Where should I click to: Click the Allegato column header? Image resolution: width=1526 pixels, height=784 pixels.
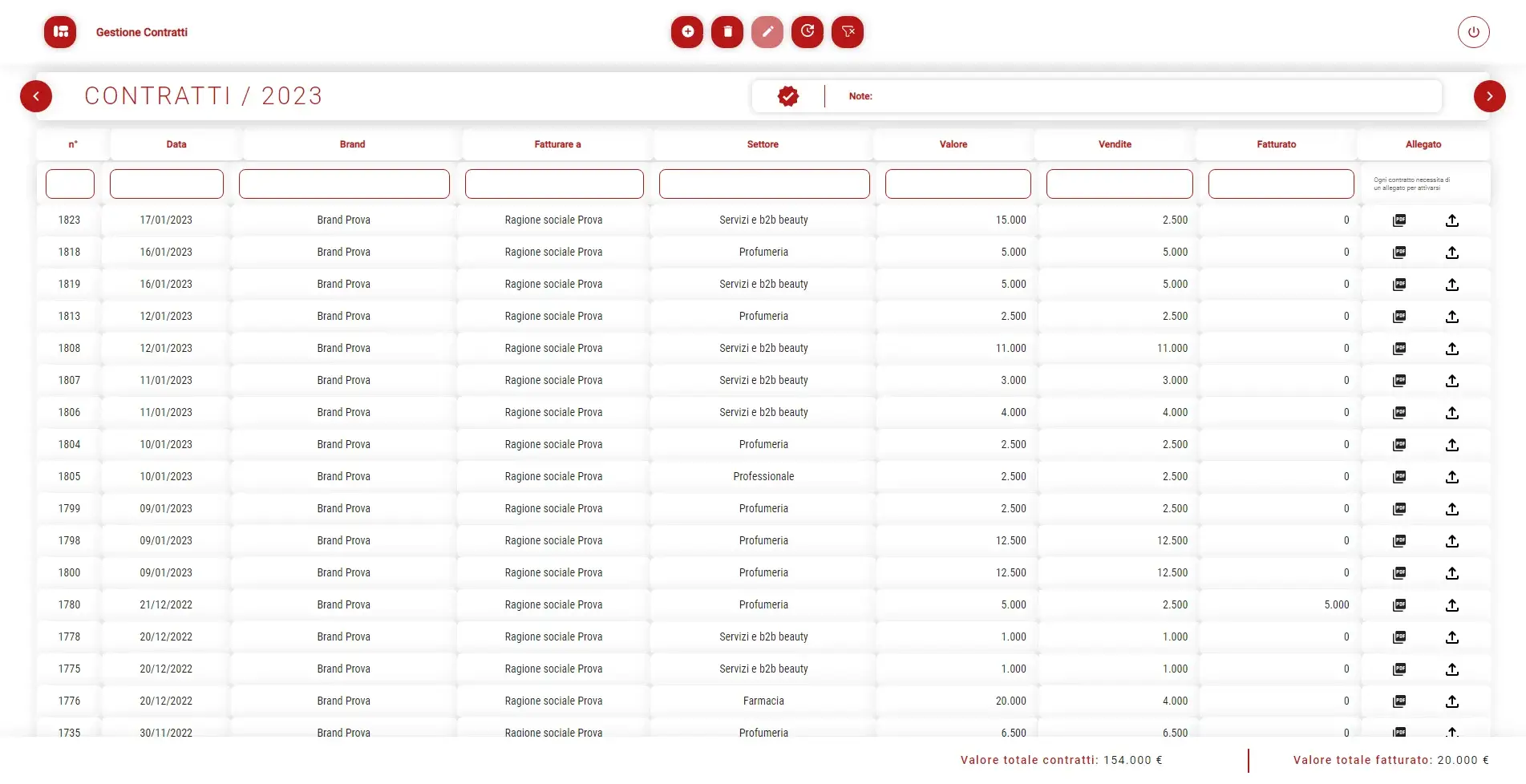pos(1423,144)
